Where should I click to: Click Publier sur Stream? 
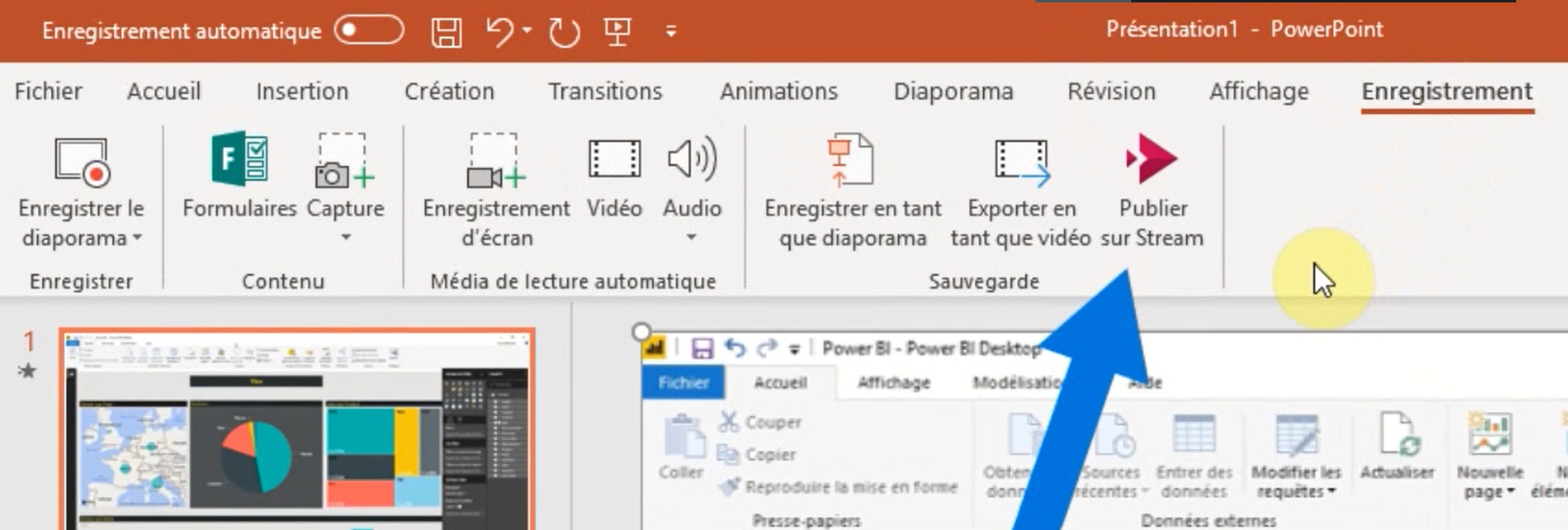coord(1153,190)
